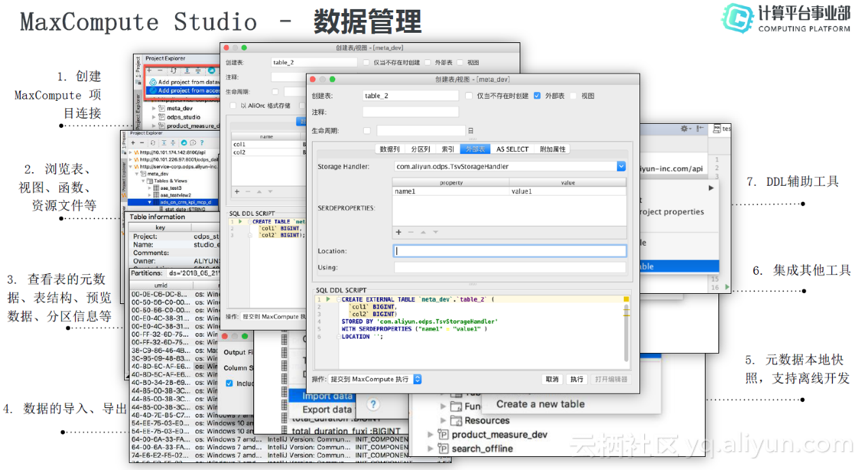This screenshot has height=470, width=865.
Task: Click plus icon in upper Project Explorer toolbar
Action: click(x=149, y=71)
